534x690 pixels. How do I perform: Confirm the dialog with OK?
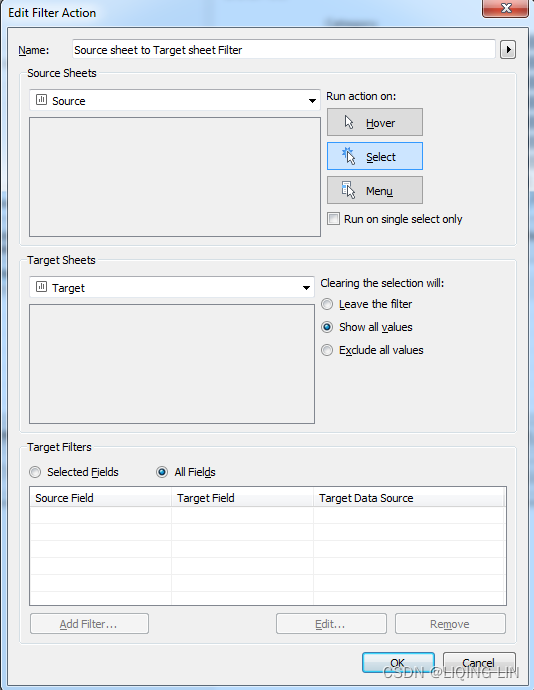398,663
